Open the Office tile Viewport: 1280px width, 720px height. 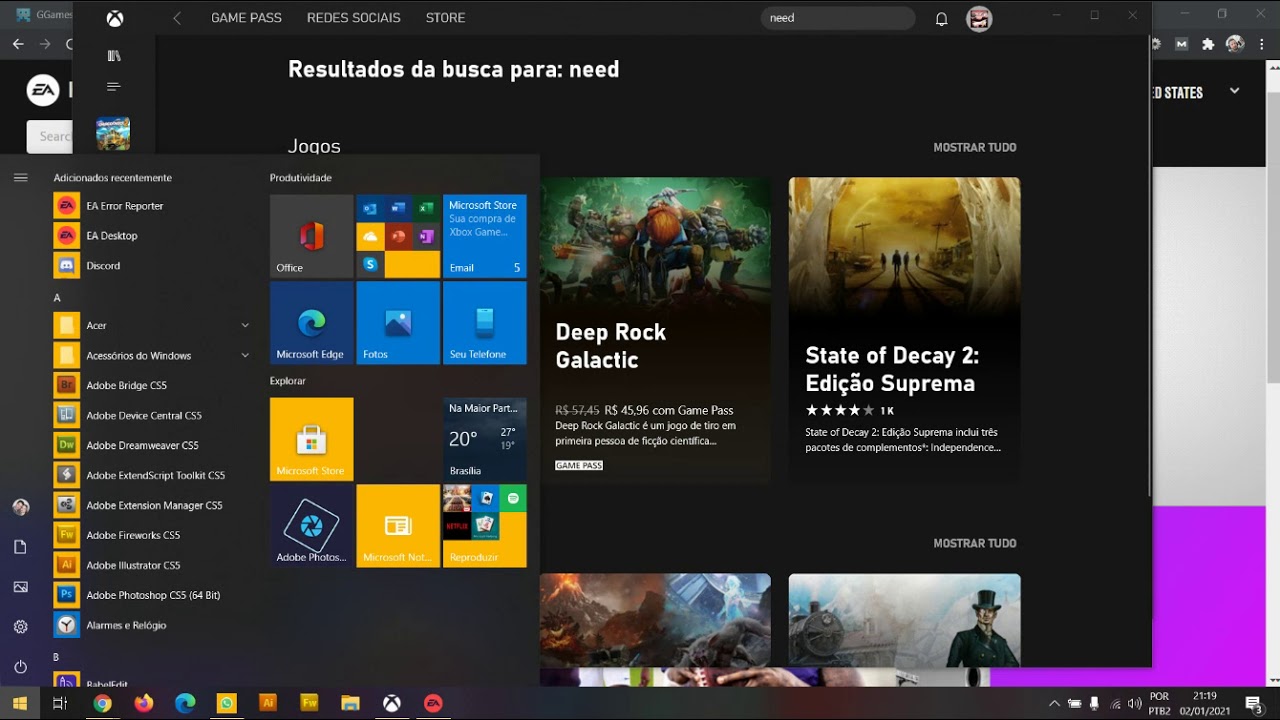click(311, 236)
